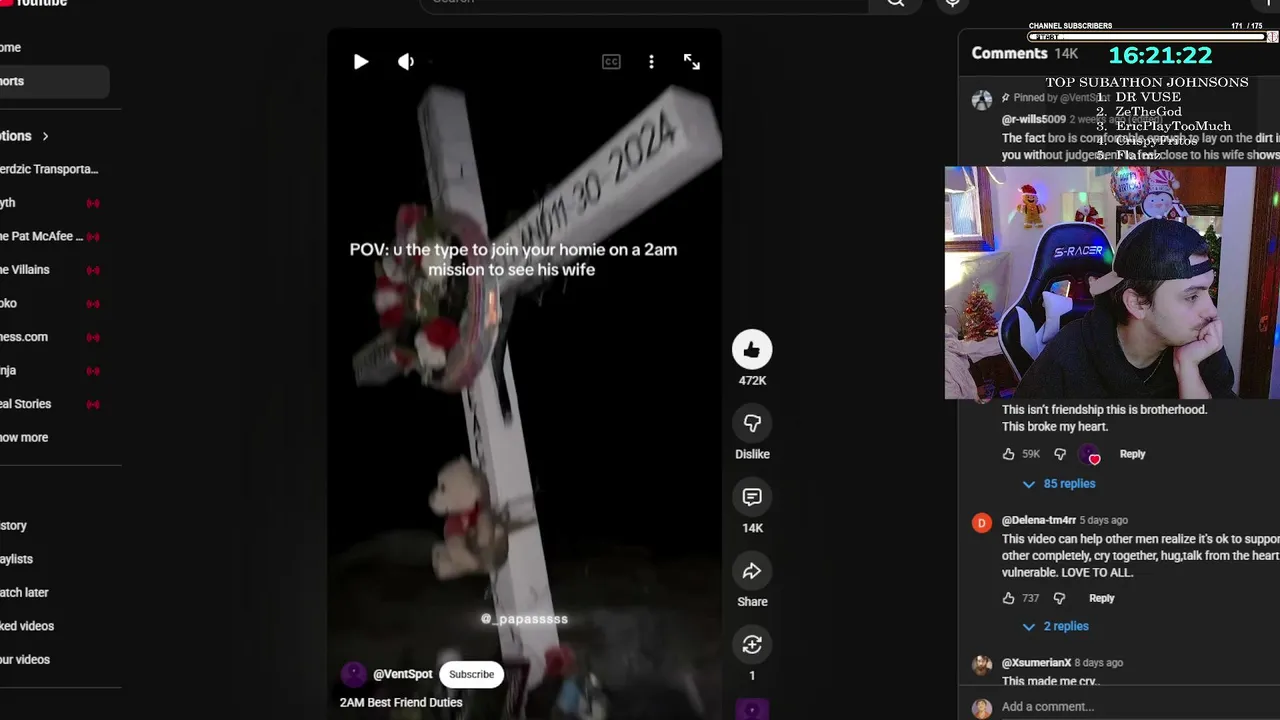Open the video three-dot more menu
Screen dimensions: 1280x720
(651, 62)
